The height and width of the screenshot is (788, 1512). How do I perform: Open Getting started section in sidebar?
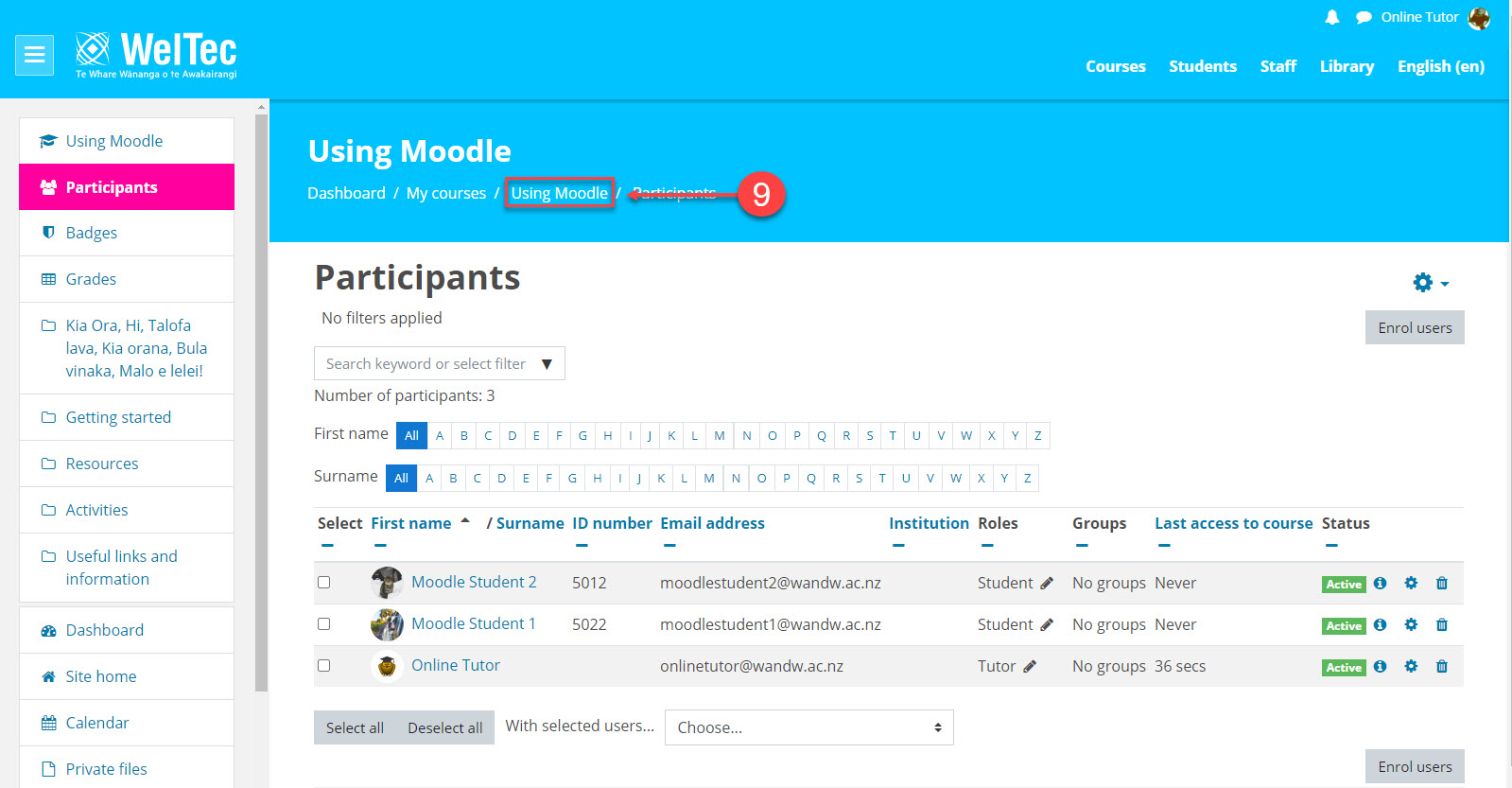coord(127,417)
